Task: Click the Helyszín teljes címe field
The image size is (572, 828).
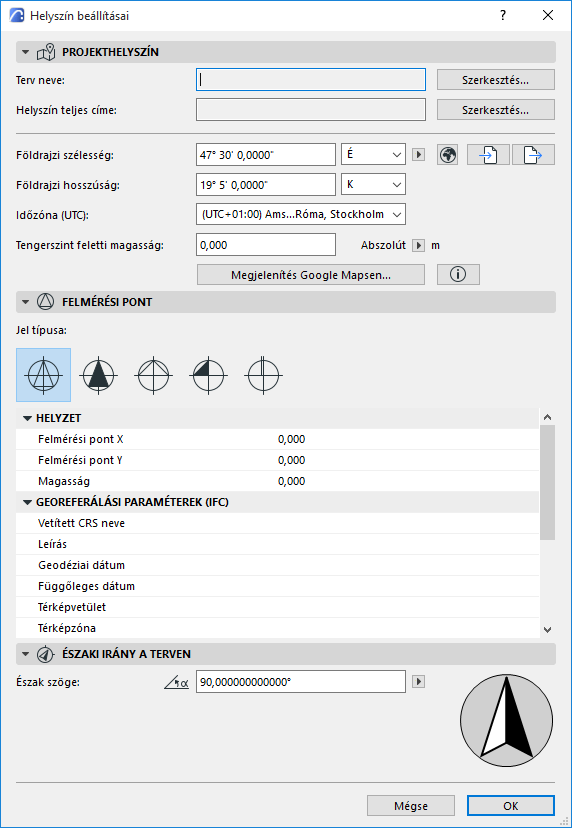Action: click(311, 110)
